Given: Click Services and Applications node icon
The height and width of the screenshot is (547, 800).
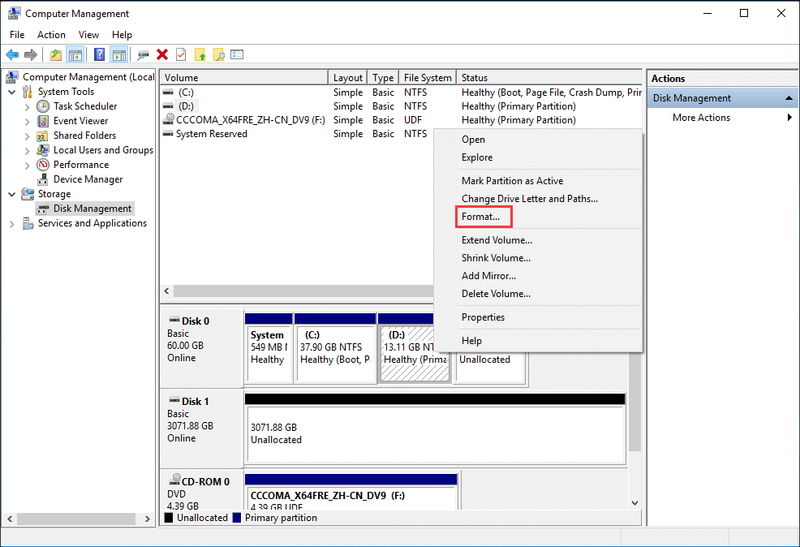Looking at the screenshot, I should click(28, 223).
